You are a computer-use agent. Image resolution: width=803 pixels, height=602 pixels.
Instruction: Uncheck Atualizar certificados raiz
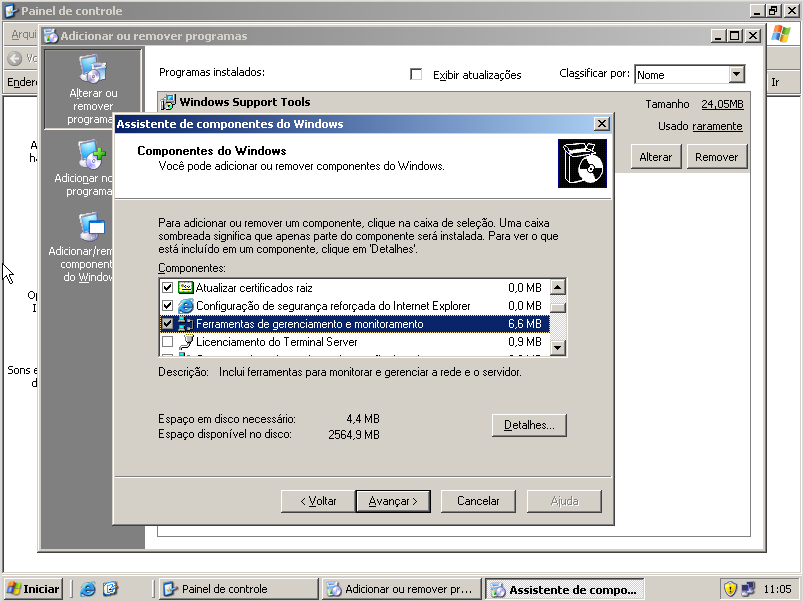(169, 287)
